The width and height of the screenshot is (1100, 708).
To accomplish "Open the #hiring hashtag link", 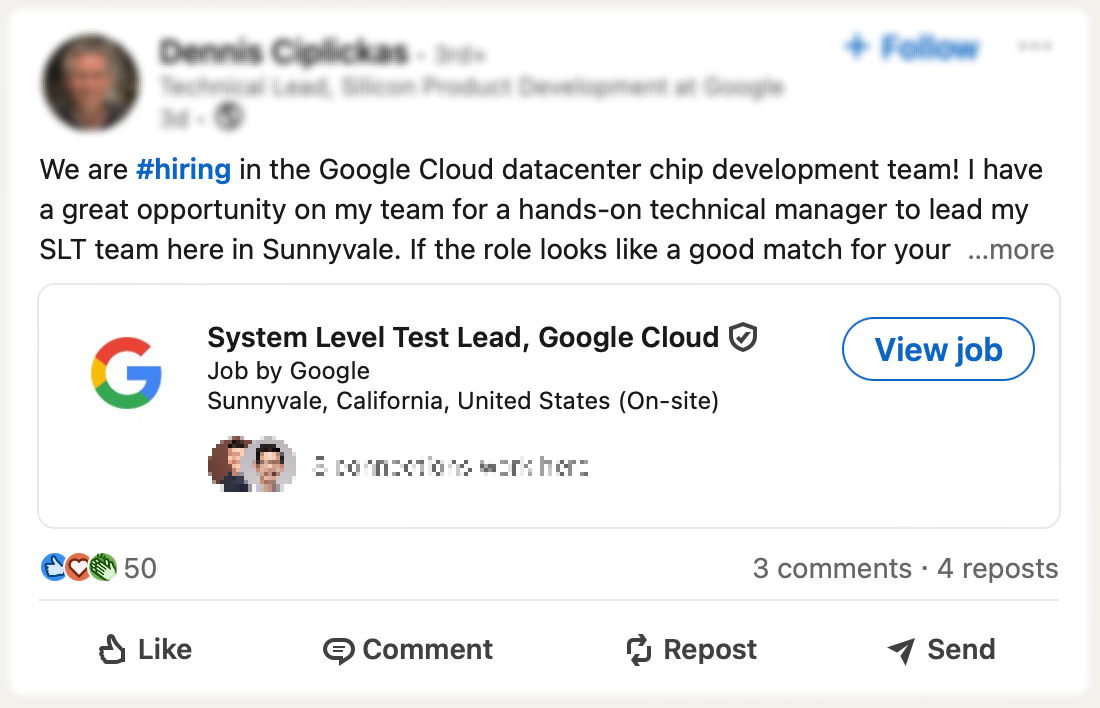I will point(183,170).
